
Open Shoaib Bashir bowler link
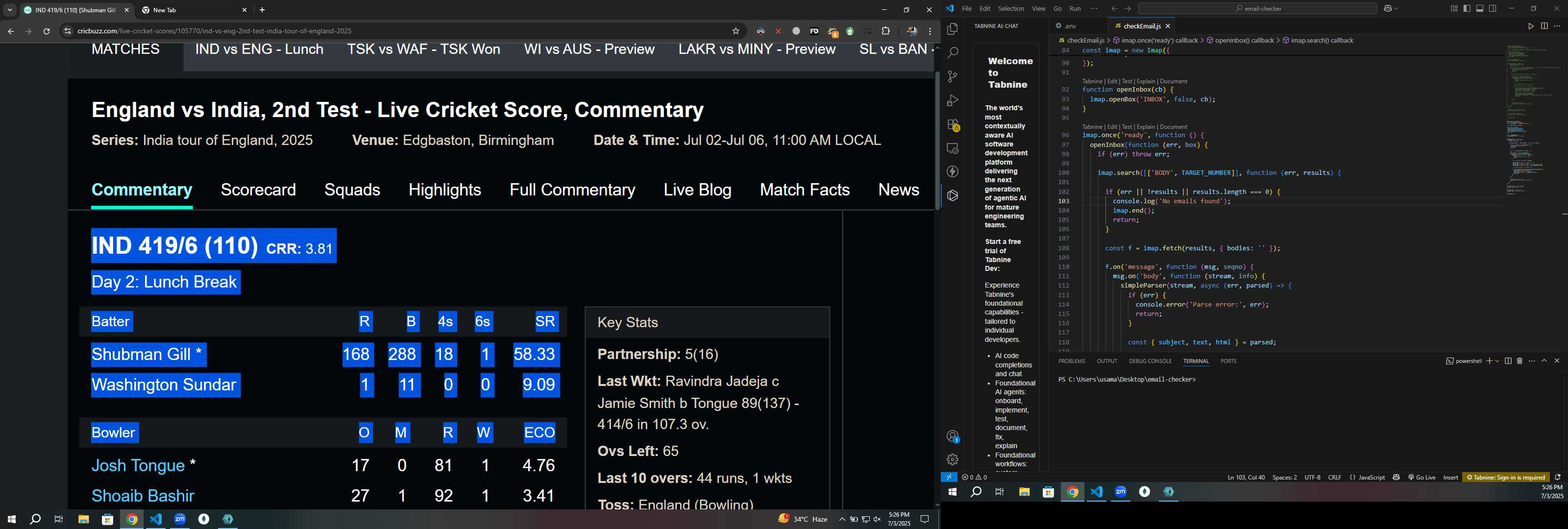tap(143, 496)
